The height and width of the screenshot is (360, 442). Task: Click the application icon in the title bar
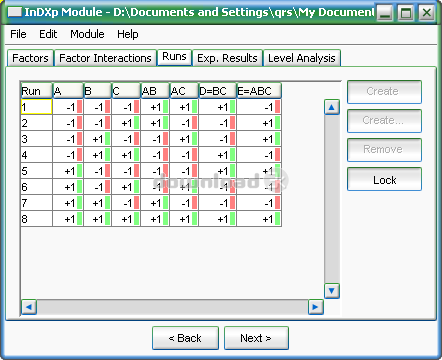tap(15, 12)
